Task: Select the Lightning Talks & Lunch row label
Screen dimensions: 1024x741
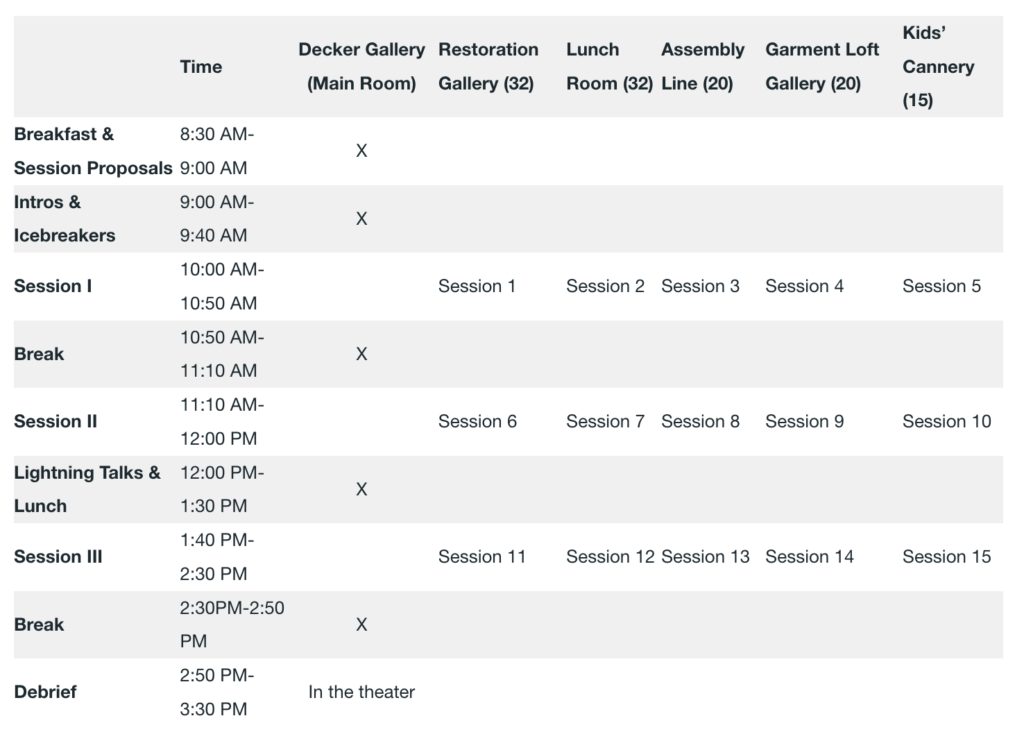Action: pyautogui.click(x=87, y=489)
